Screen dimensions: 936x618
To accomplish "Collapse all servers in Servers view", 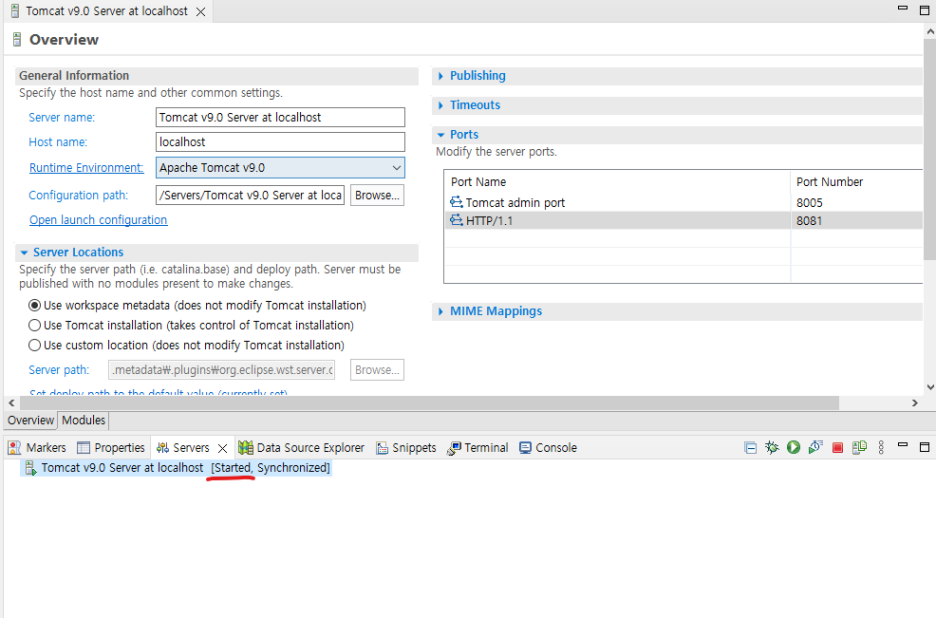I will coord(750,448).
